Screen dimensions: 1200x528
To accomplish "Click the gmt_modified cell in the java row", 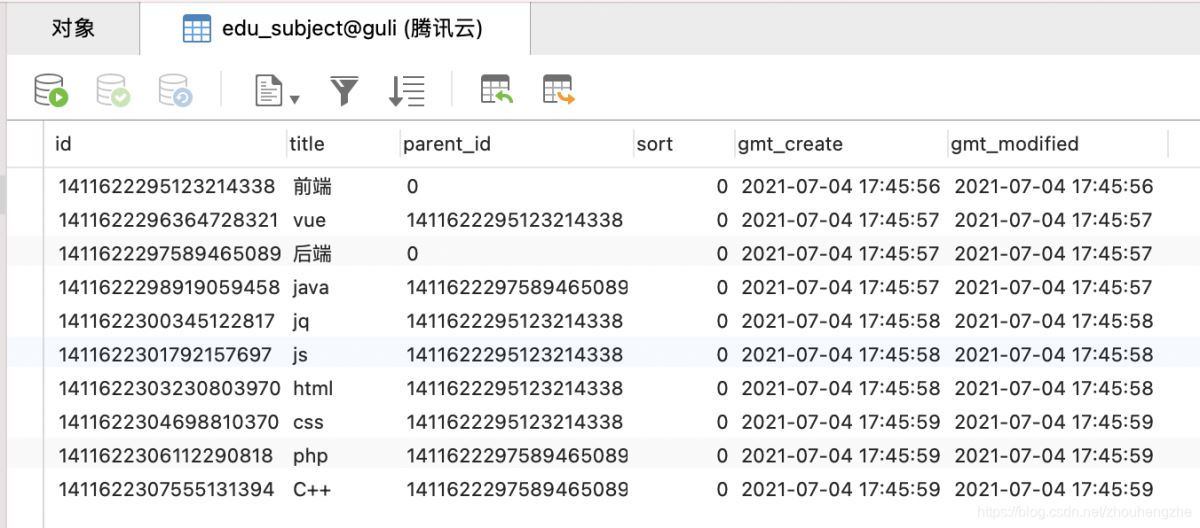I will [x=1054, y=288].
